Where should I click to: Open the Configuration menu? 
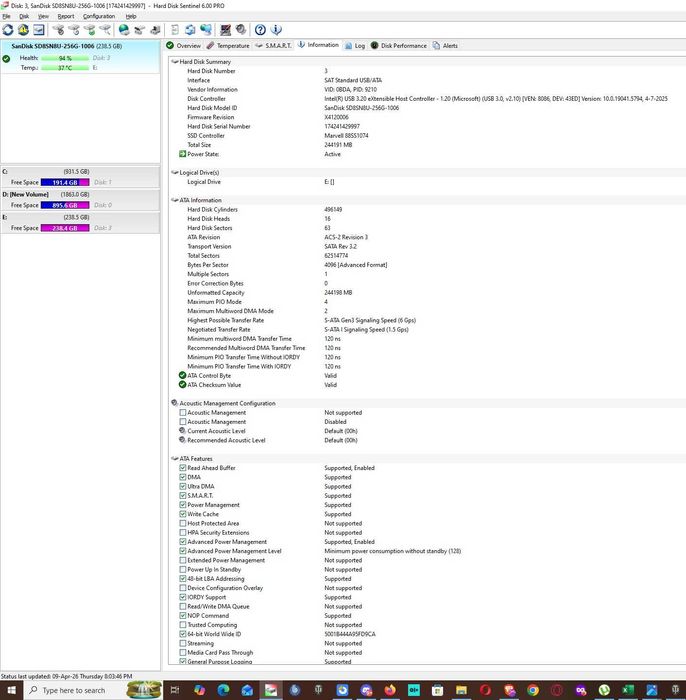pos(99,17)
